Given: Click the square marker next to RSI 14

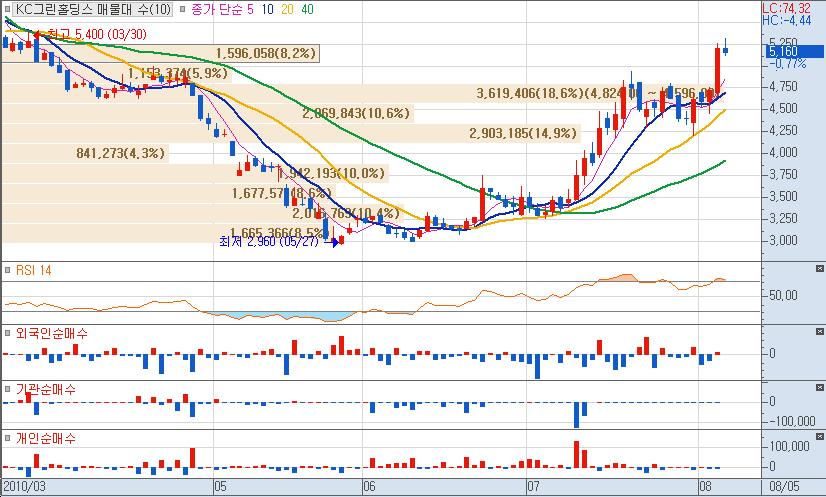Looking at the screenshot, I should point(7,270).
